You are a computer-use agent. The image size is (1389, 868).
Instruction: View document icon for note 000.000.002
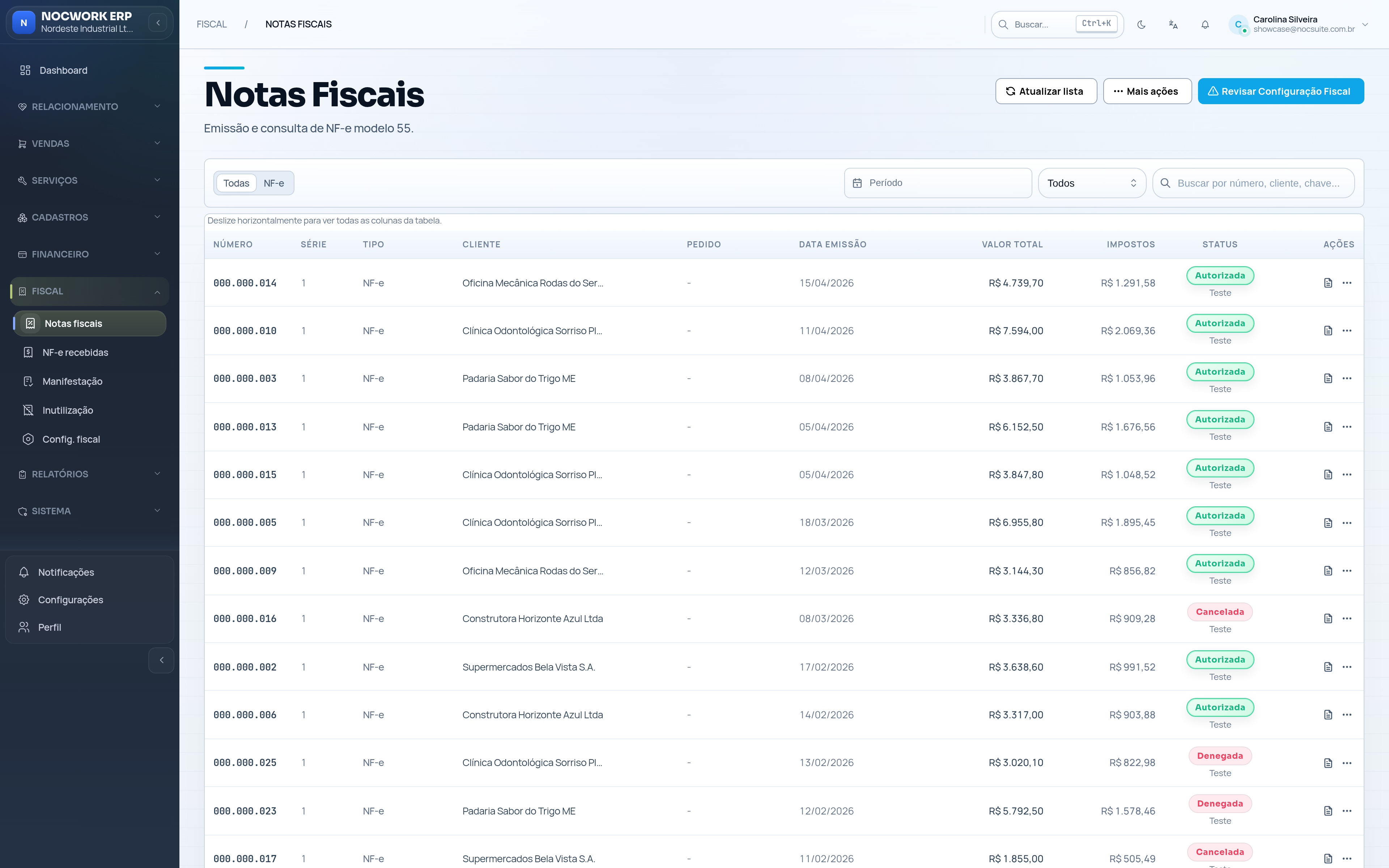[1328, 667]
